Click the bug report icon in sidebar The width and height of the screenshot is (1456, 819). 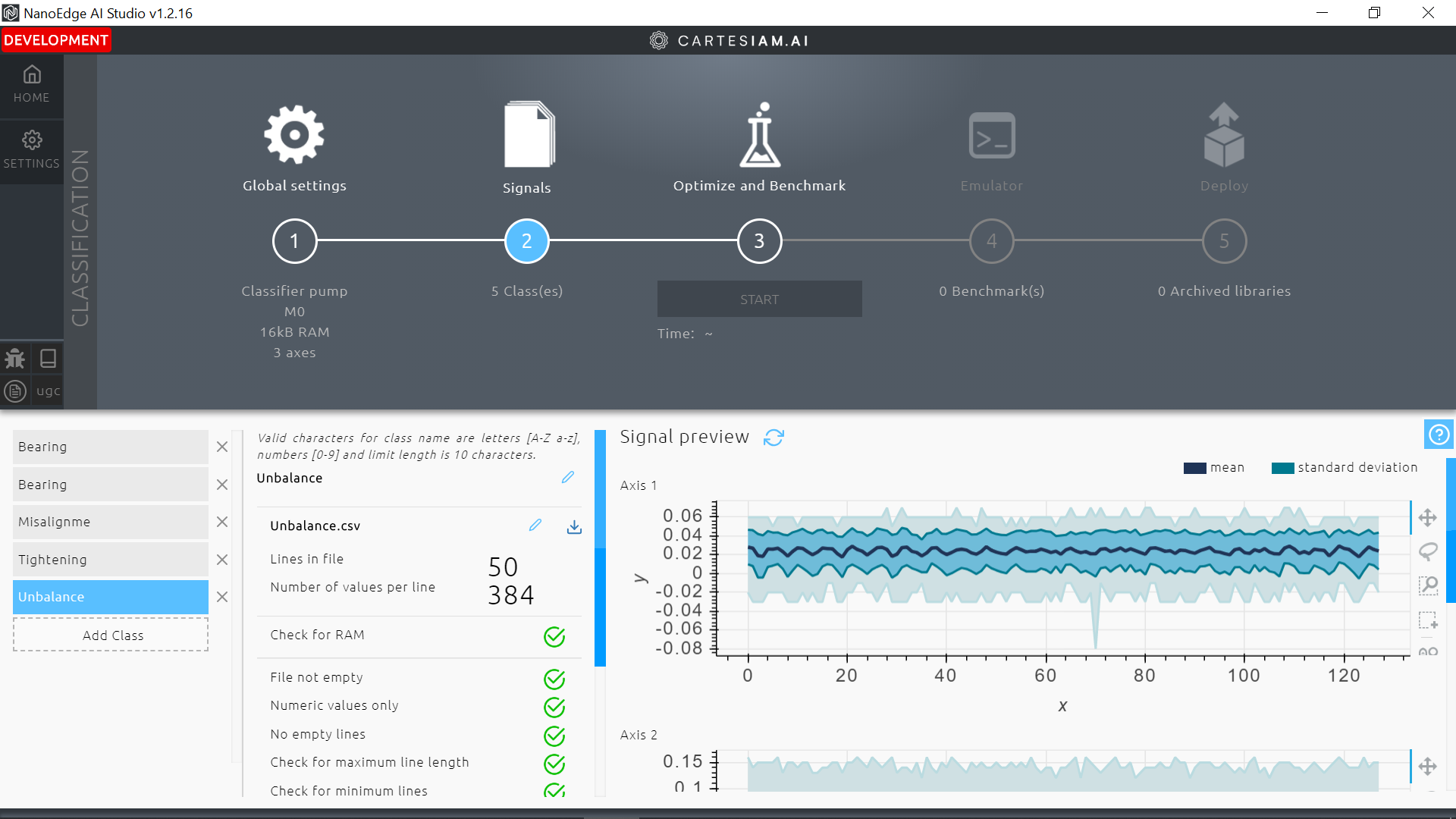click(x=14, y=358)
